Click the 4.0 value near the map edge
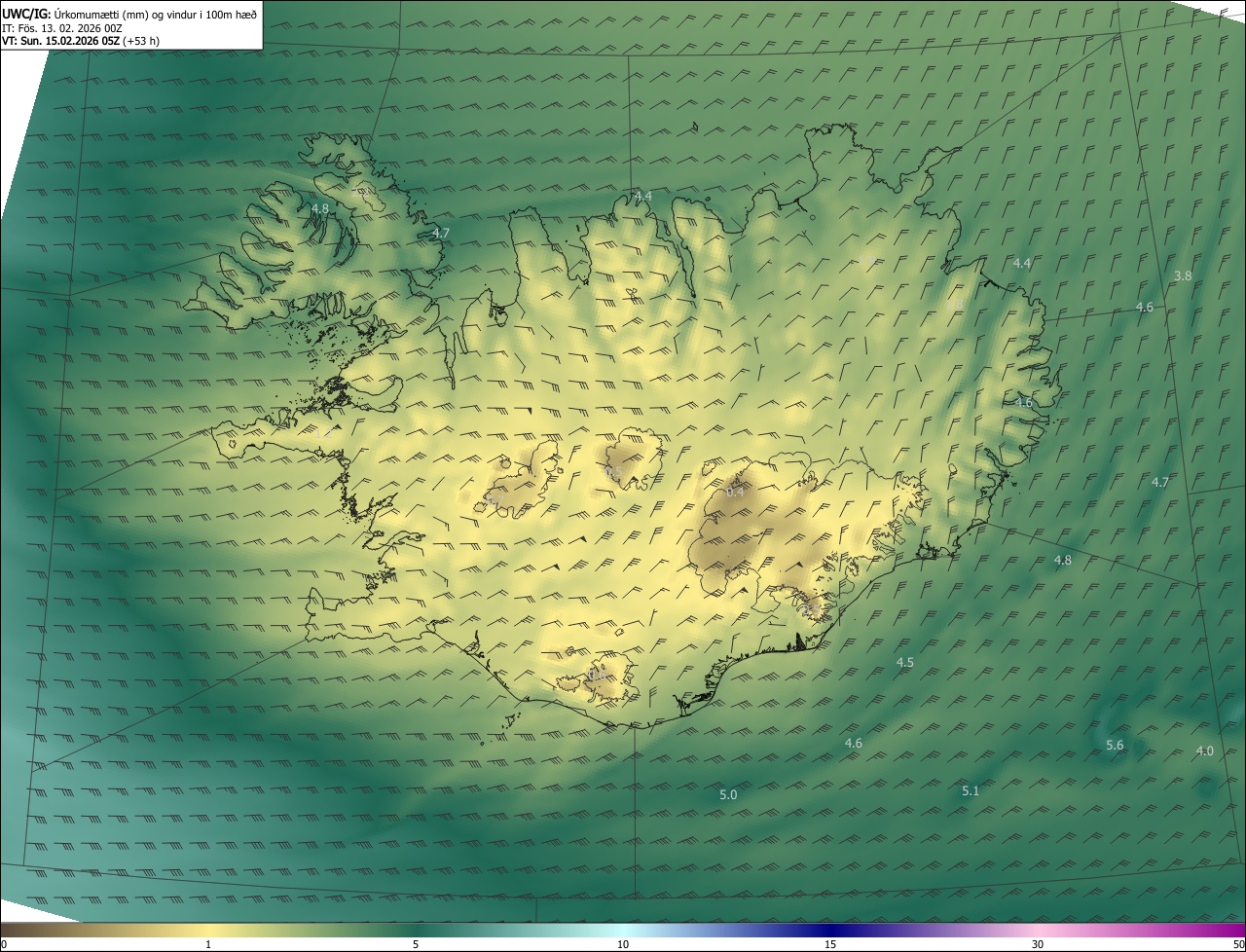 click(x=1205, y=751)
